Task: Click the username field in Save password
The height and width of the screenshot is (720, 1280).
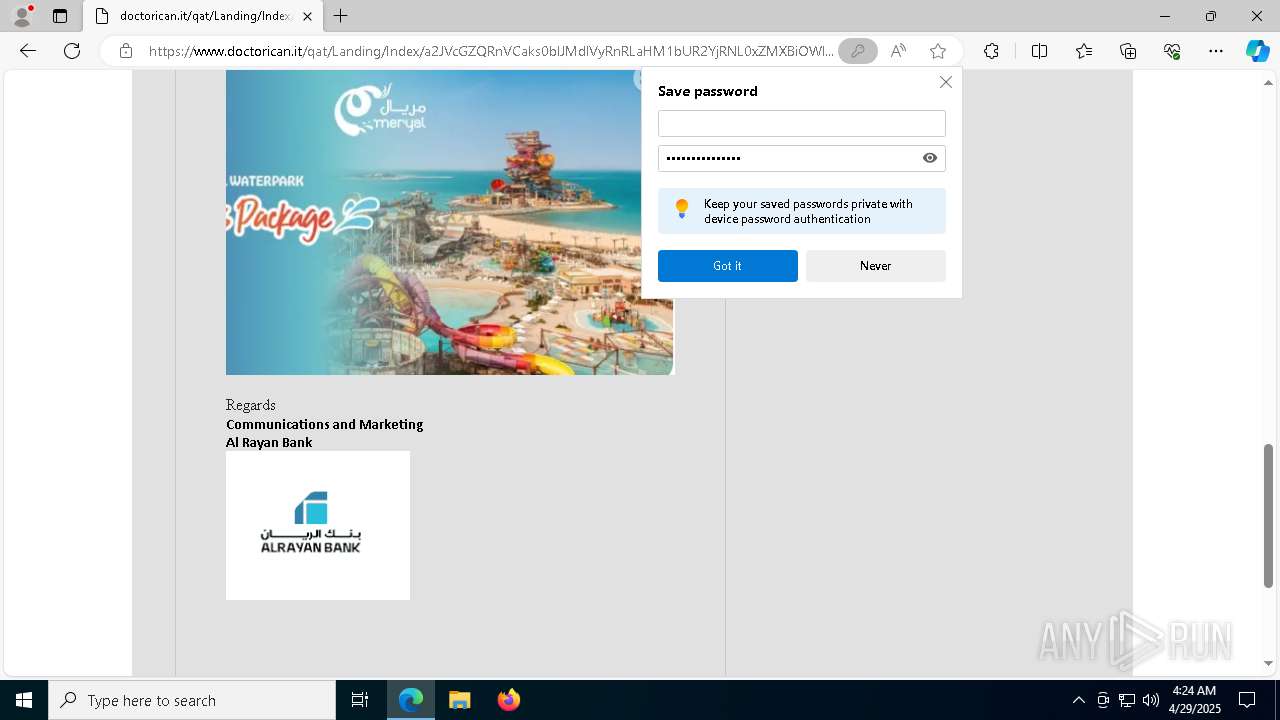Action: point(802,124)
